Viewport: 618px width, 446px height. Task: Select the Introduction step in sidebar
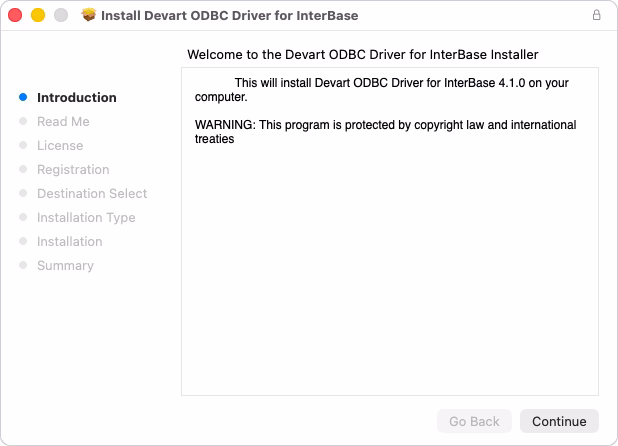(x=76, y=97)
